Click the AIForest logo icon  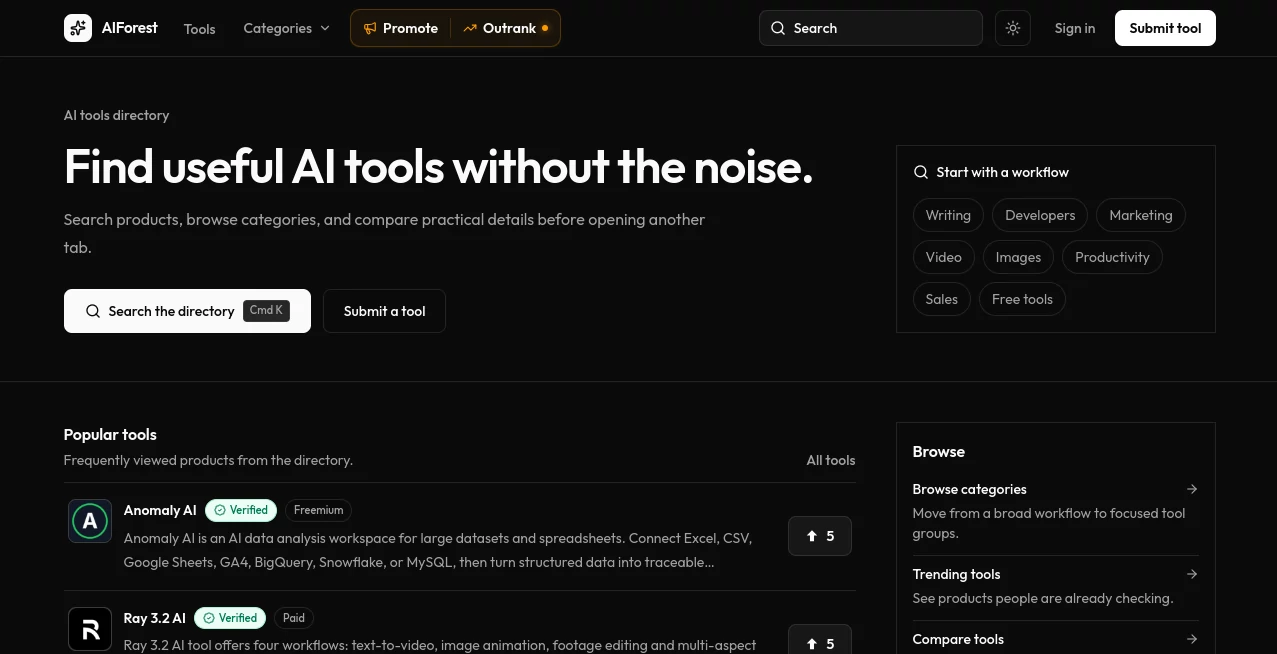click(x=78, y=28)
